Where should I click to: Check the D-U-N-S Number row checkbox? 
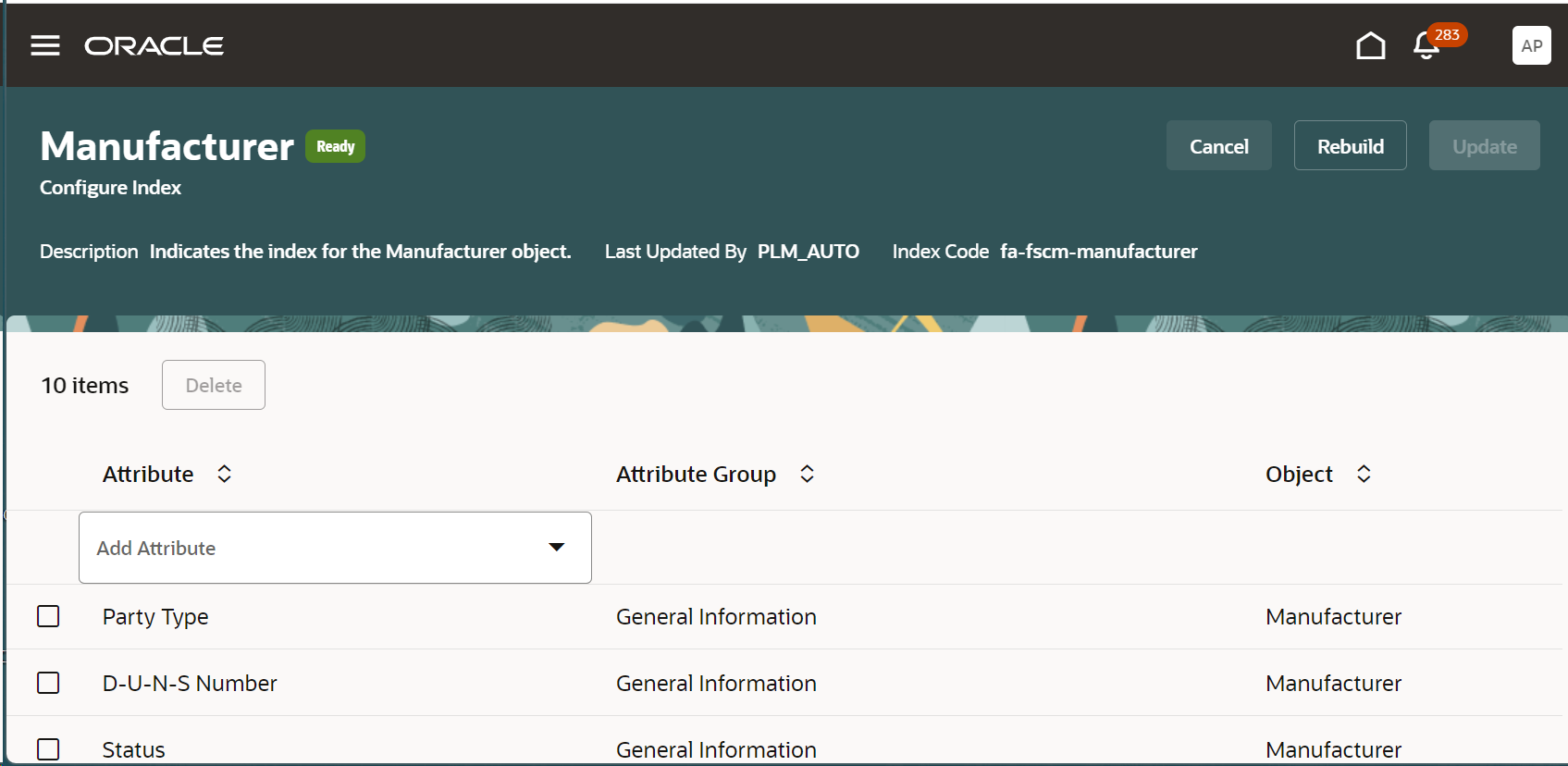(x=48, y=683)
